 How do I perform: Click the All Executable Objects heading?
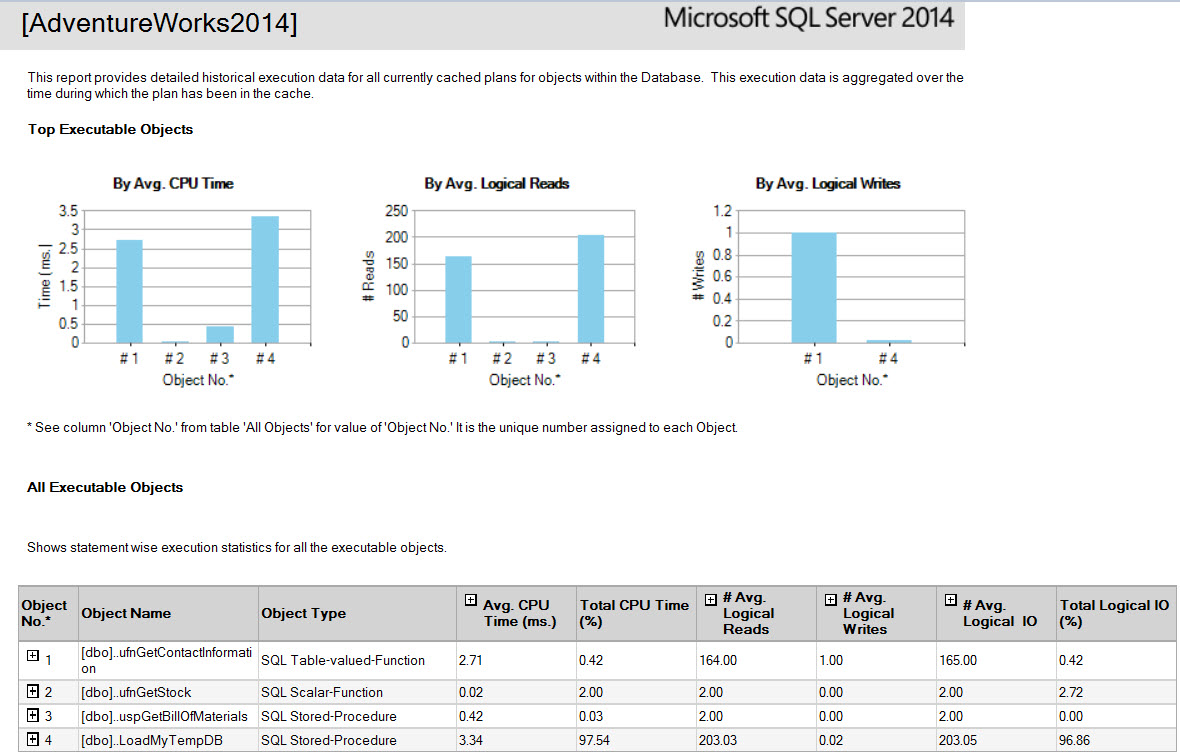click(105, 487)
